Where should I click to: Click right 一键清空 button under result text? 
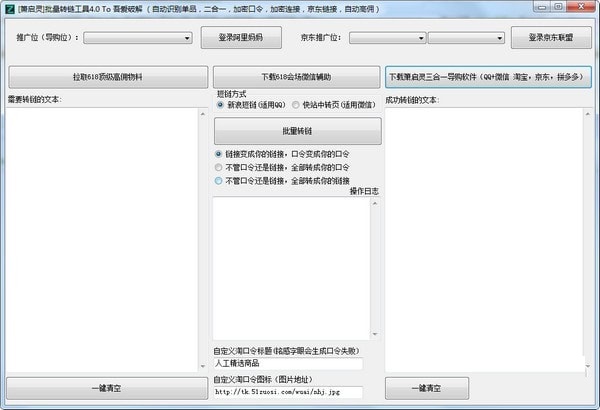(x=427, y=388)
